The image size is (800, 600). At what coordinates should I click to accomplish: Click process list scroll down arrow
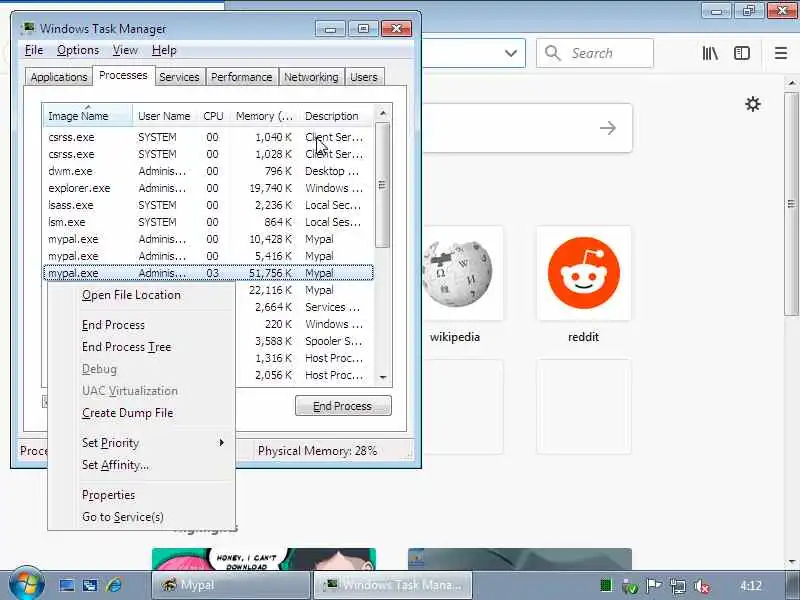[x=383, y=378]
